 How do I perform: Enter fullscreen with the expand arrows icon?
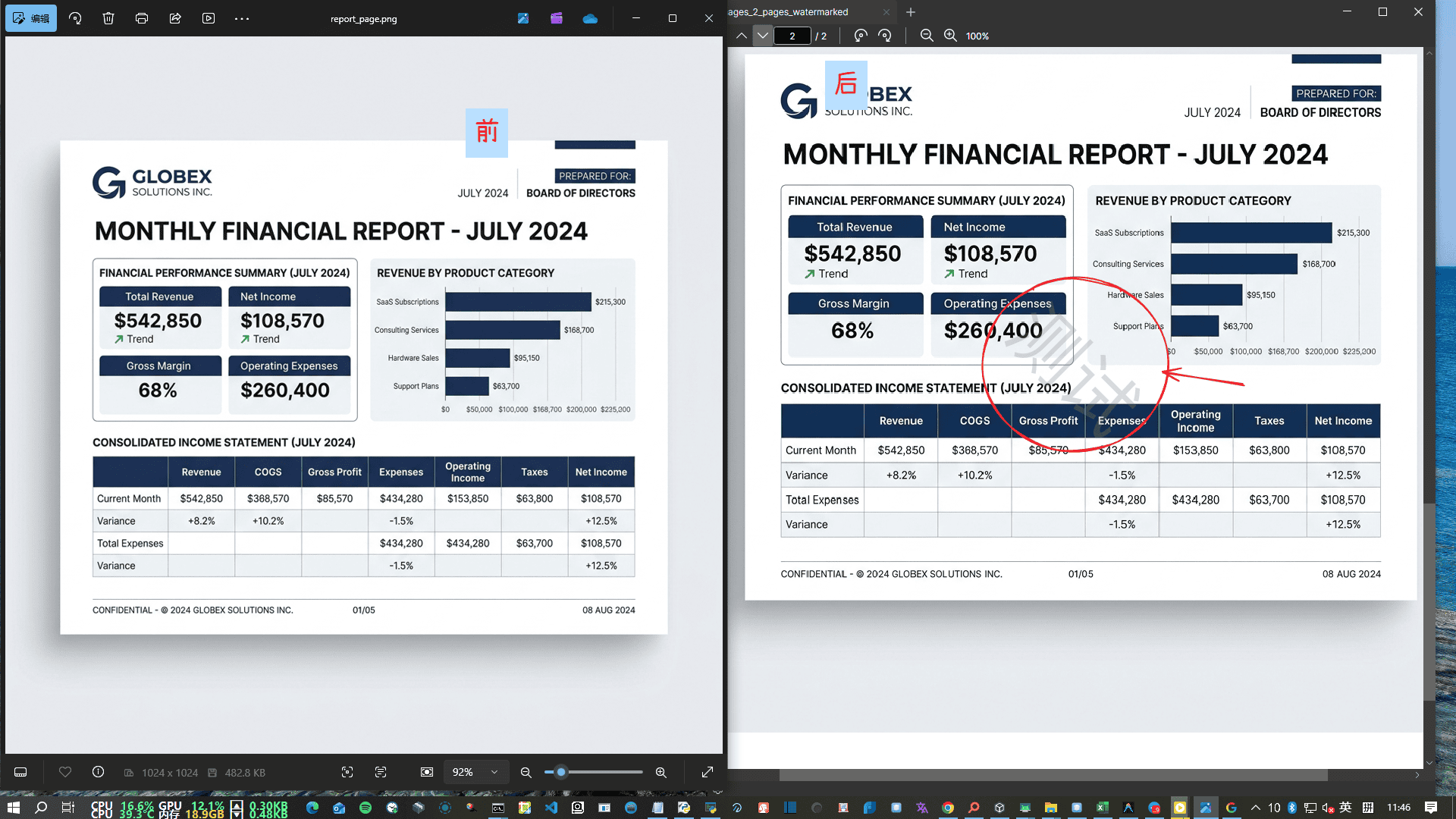click(x=708, y=772)
